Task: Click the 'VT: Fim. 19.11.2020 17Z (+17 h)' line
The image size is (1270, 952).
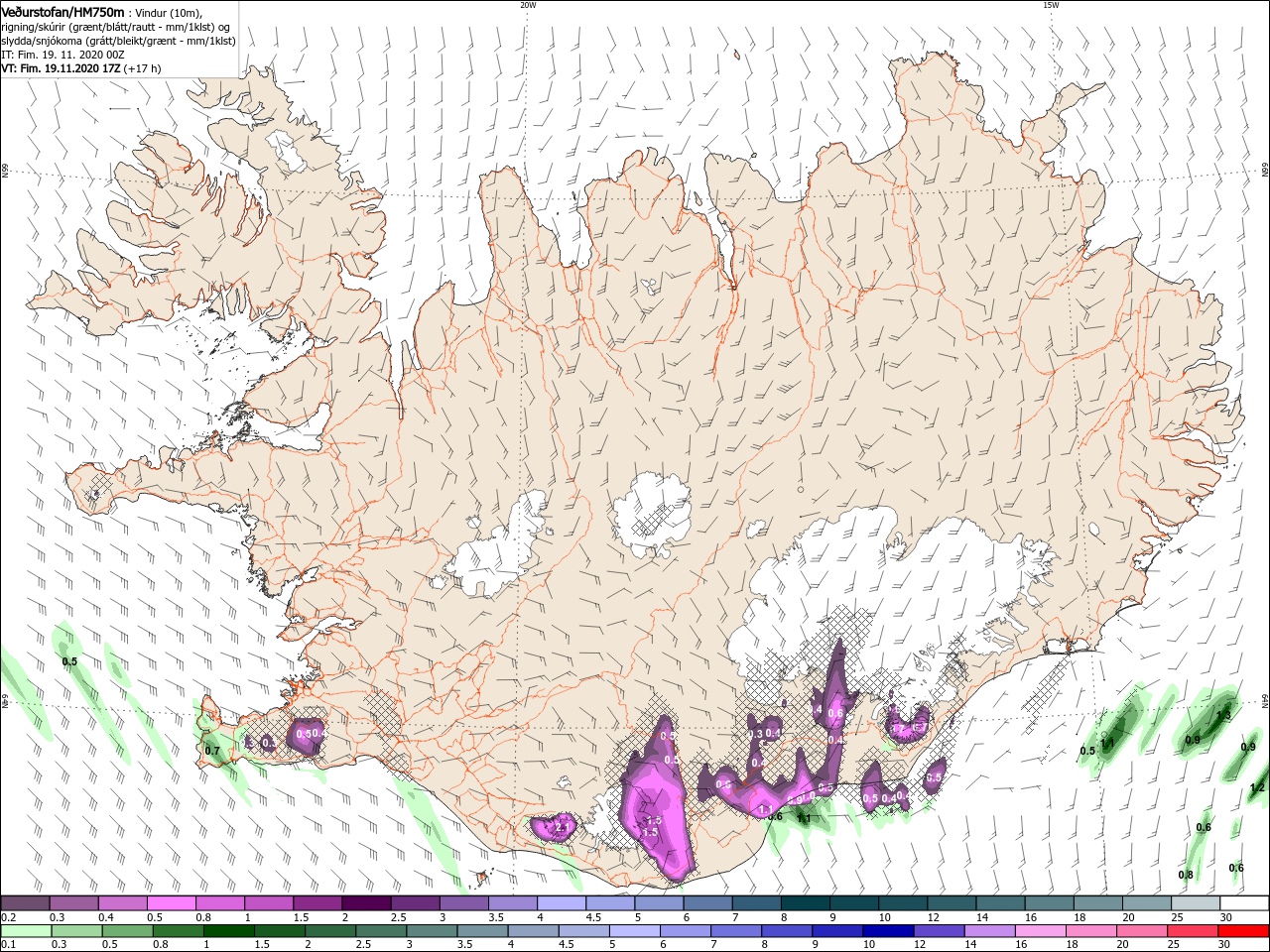Action: (x=80, y=68)
